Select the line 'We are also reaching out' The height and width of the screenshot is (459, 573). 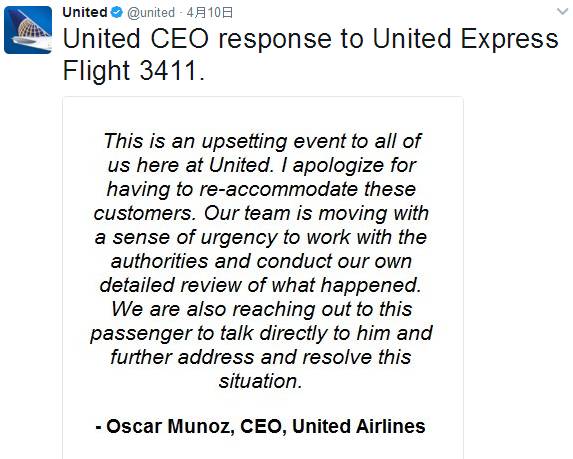tap(262, 309)
